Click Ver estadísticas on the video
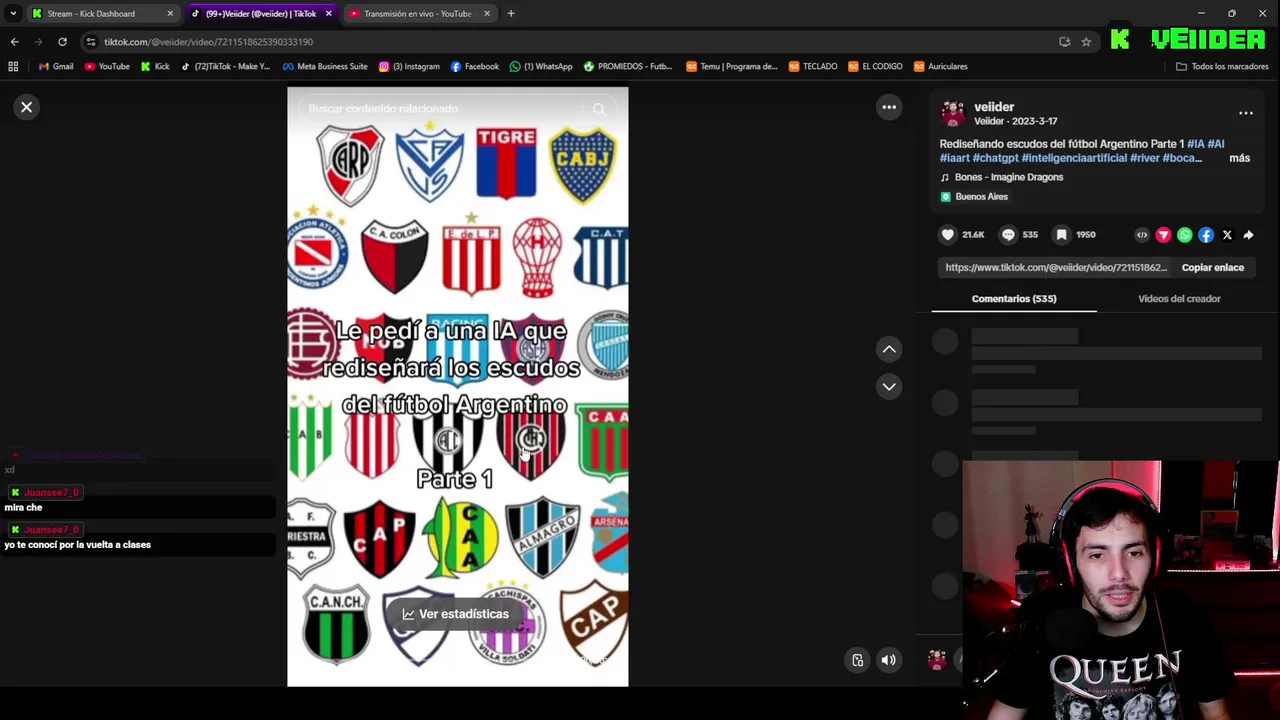 click(456, 614)
